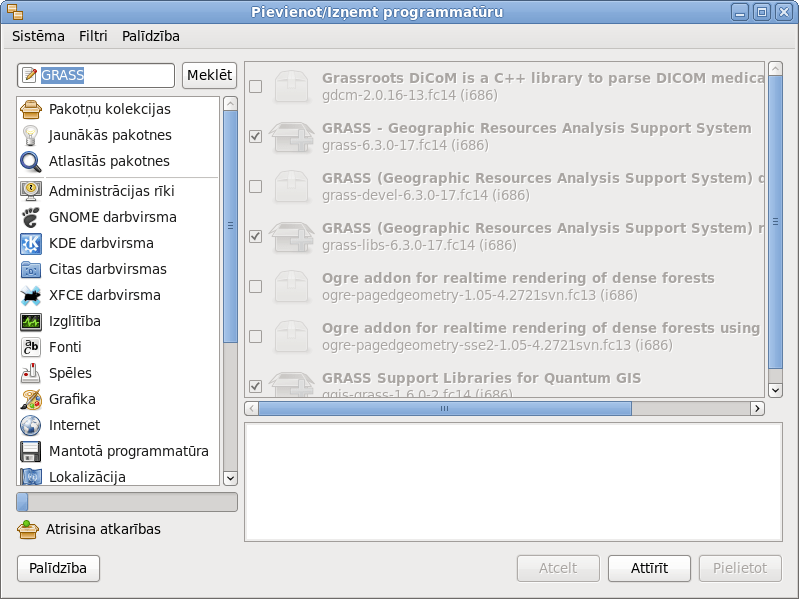The height and width of the screenshot is (599, 799).
Task: Click the grass-devel package box icon
Action: (291, 186)
